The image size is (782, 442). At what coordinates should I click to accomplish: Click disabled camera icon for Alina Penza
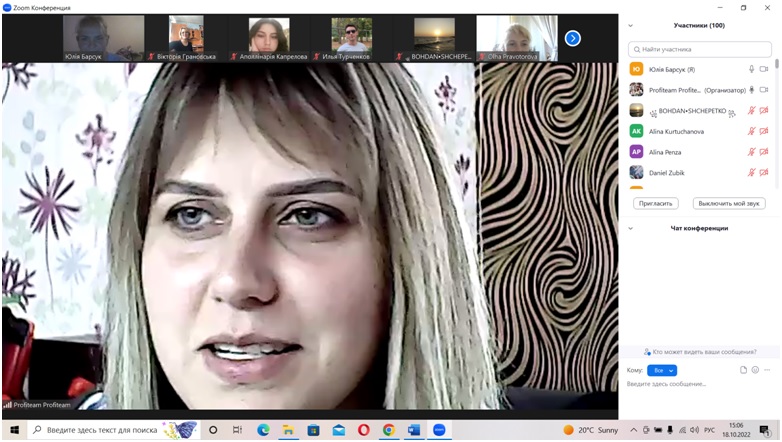pyautogui.click(x=764, y=152)
